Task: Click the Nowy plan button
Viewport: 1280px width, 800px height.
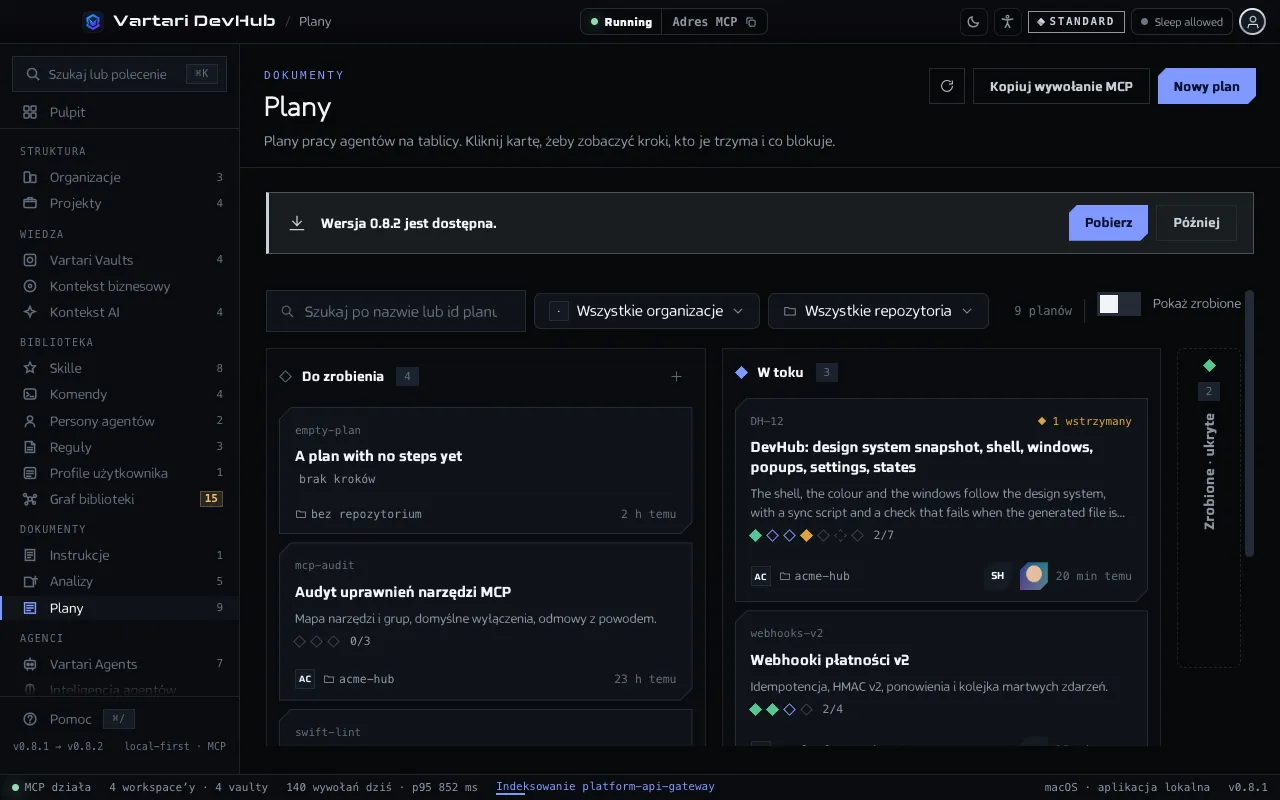Action: point(1206,86)
